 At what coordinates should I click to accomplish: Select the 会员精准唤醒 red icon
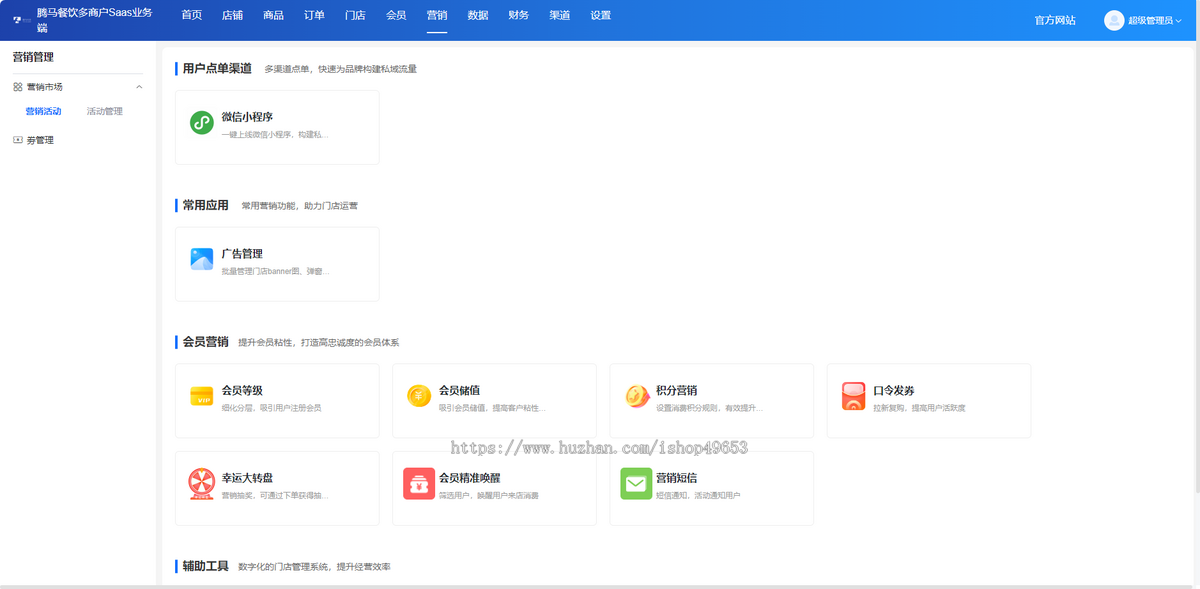tap(419, 484)
